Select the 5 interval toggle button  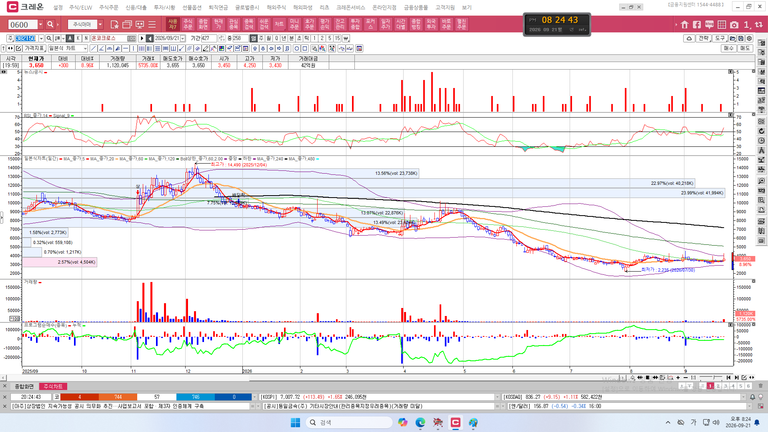pyautogui.click(x=330, y=38)
